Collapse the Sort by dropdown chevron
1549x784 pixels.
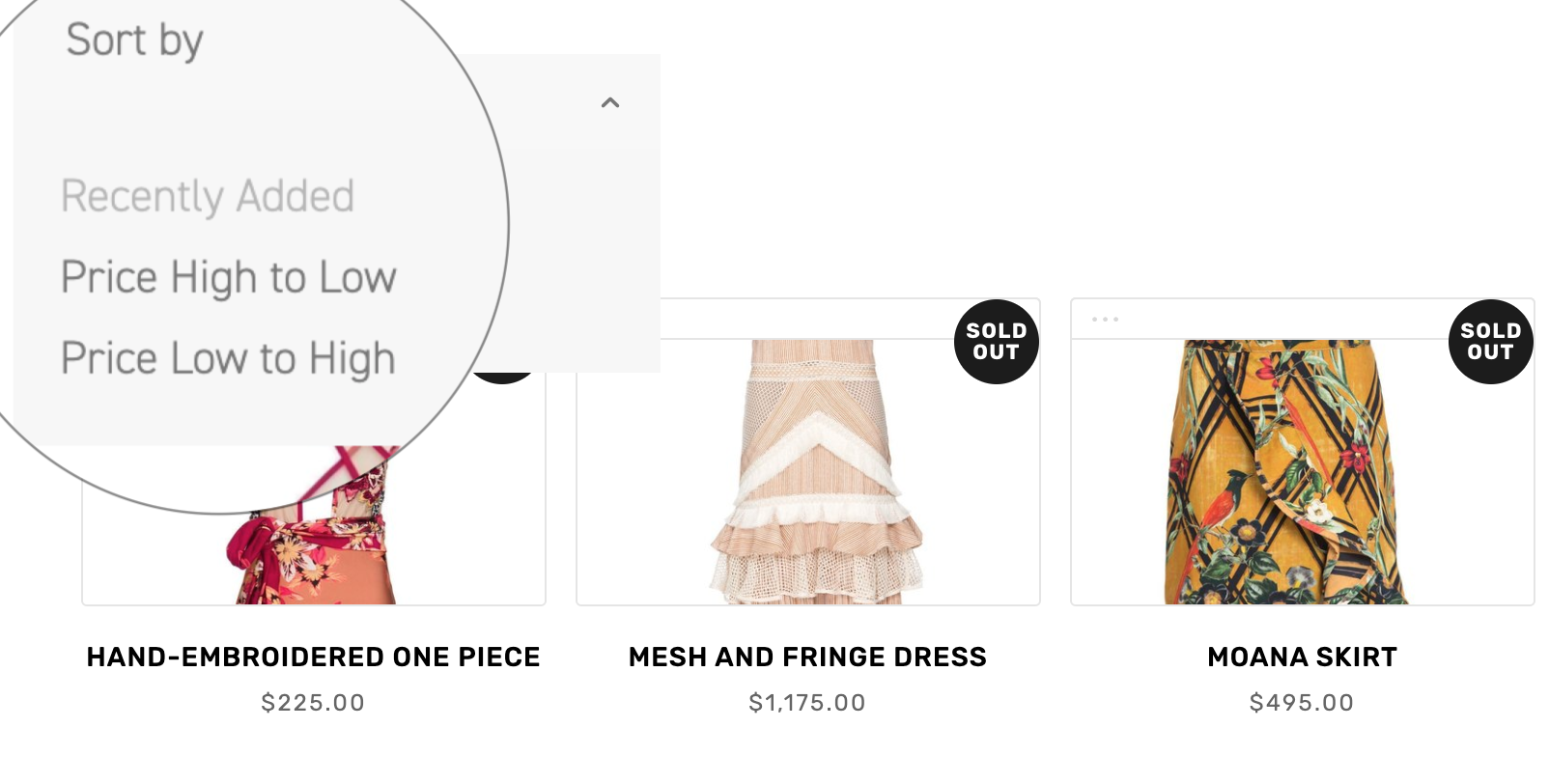pyautogui.click(x=610, y=102)
